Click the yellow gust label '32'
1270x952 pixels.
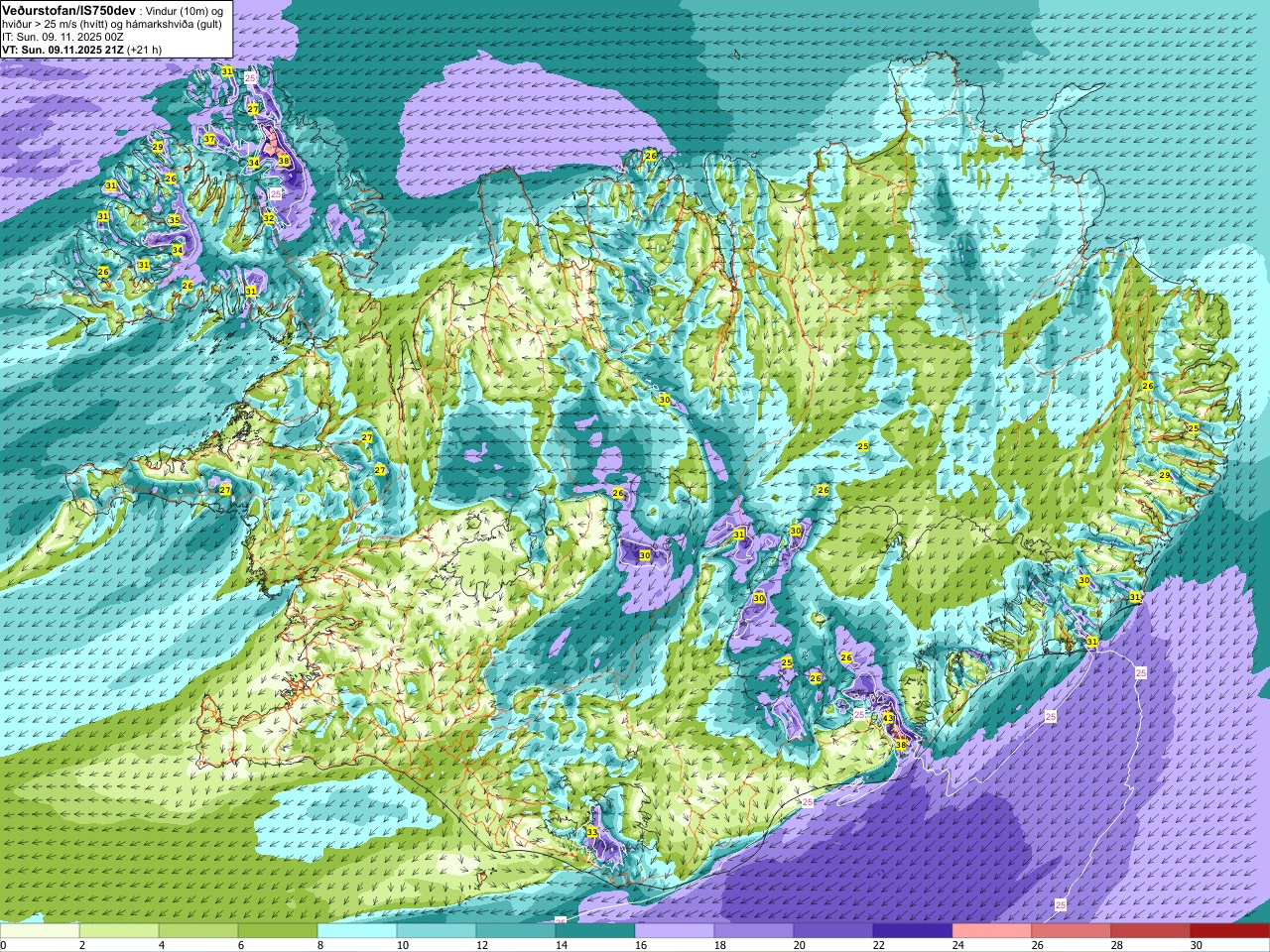click(268, 218)
